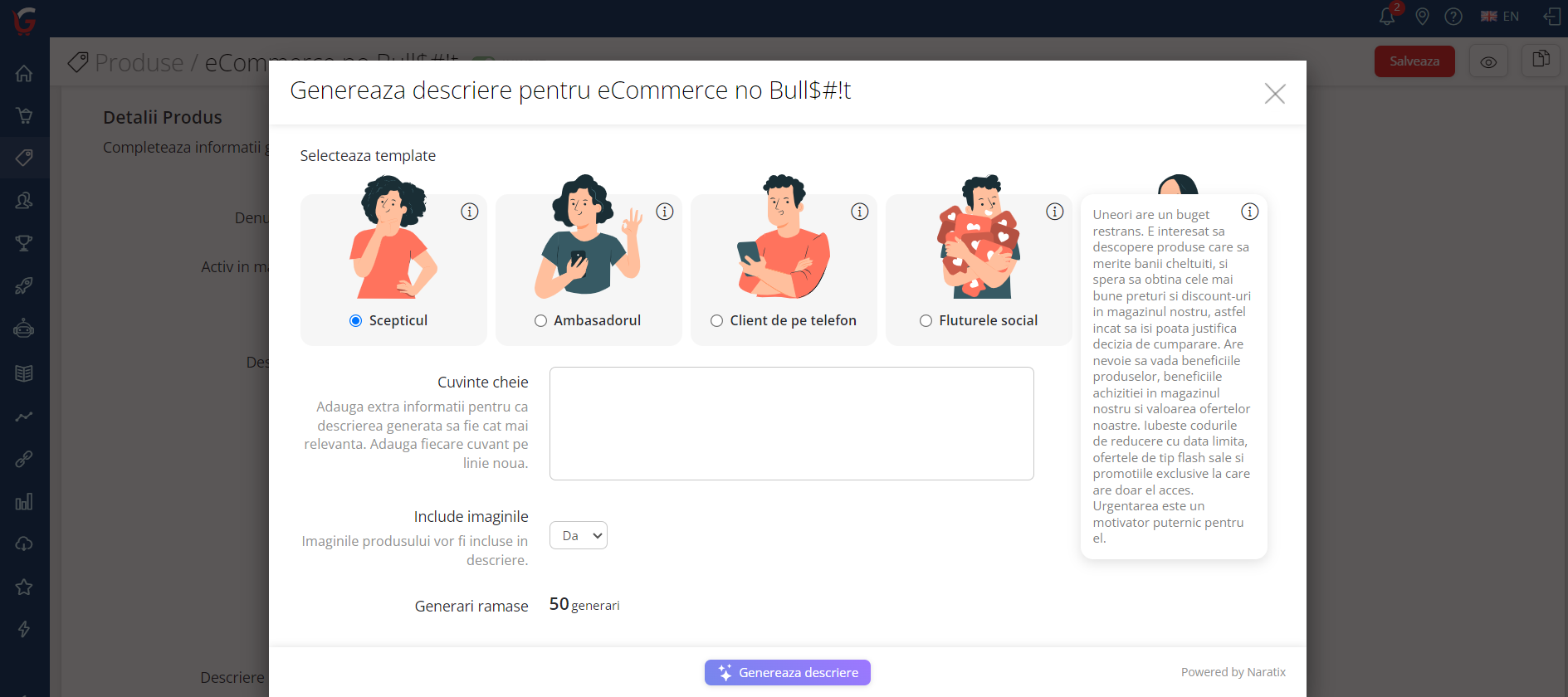The image size is (1568, 697).
Task: Show info for the Scepticul template
Action: (x=470, y=212)
